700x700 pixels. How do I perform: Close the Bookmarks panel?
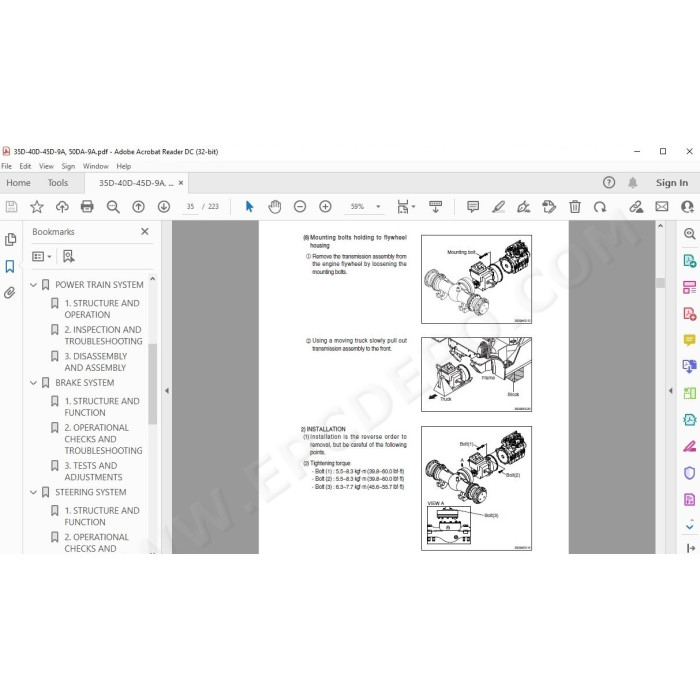pyautogui.click(x=145, y=232)
